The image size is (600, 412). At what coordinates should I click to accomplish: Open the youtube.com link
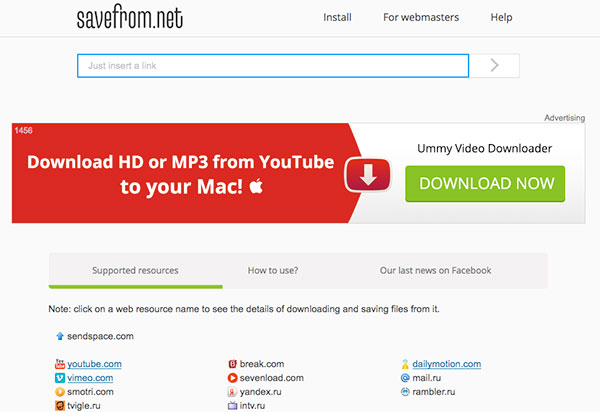[x=95, y=364]
